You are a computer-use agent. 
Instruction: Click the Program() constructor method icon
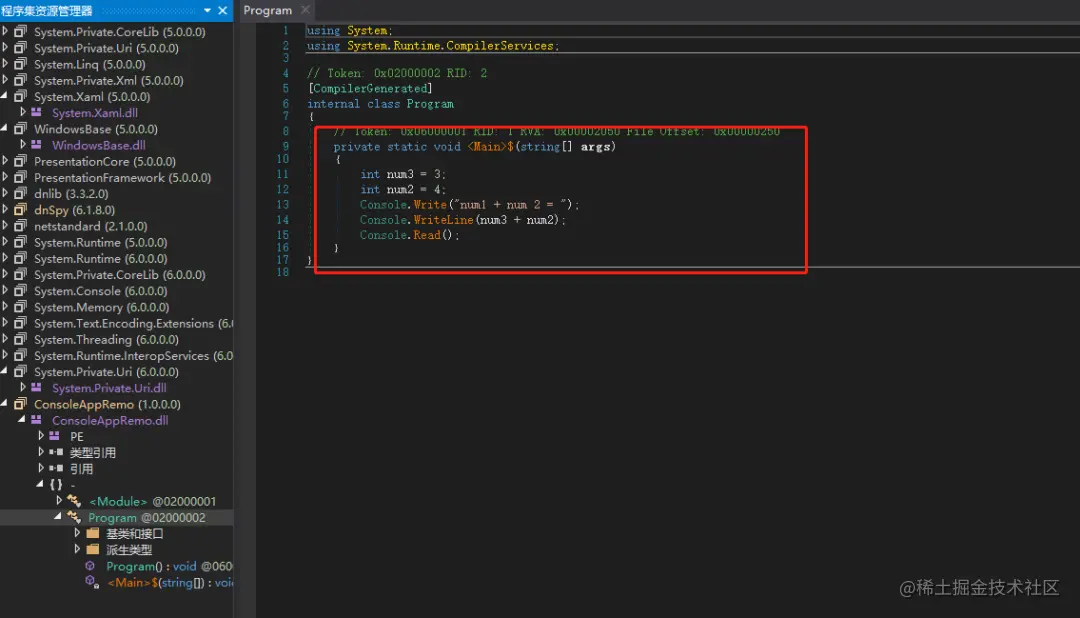[x=90, y=566]
